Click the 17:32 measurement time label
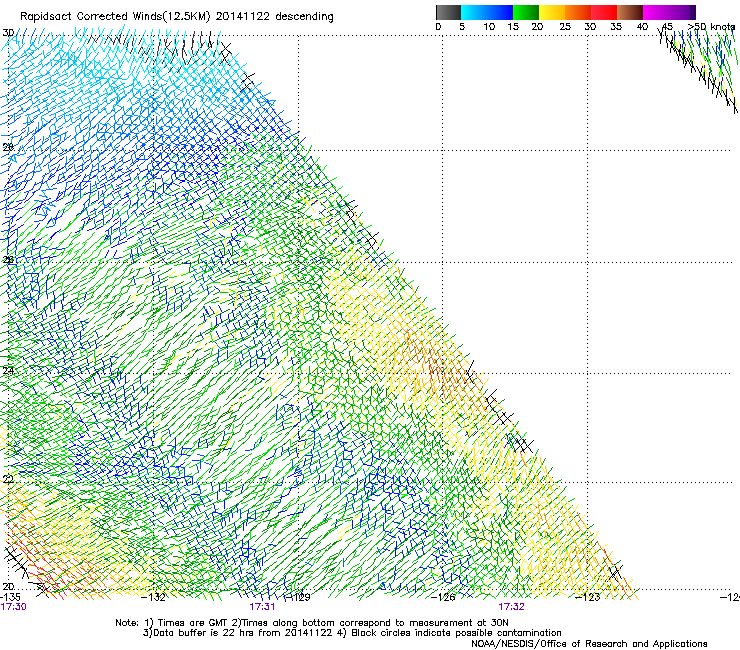The image size is (740, 650). point(512,607)
